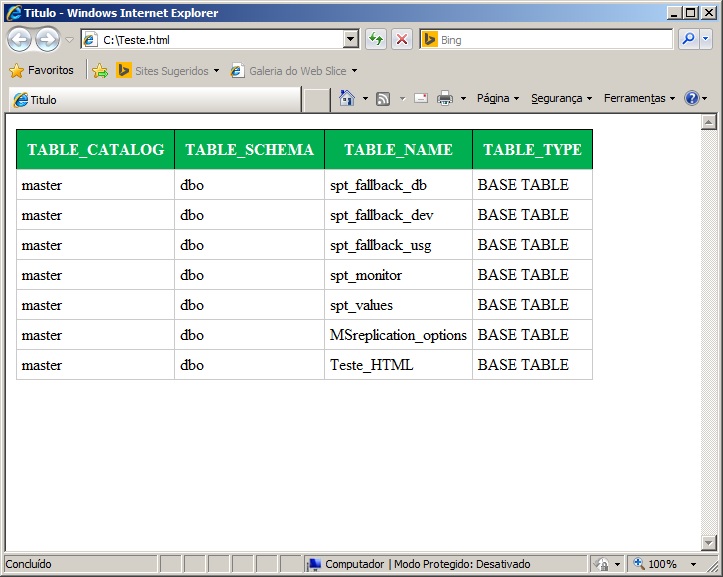Click Internet Explorer logo in title bar
This screenshot has width=723, height=577.
[x=14, y=12]
